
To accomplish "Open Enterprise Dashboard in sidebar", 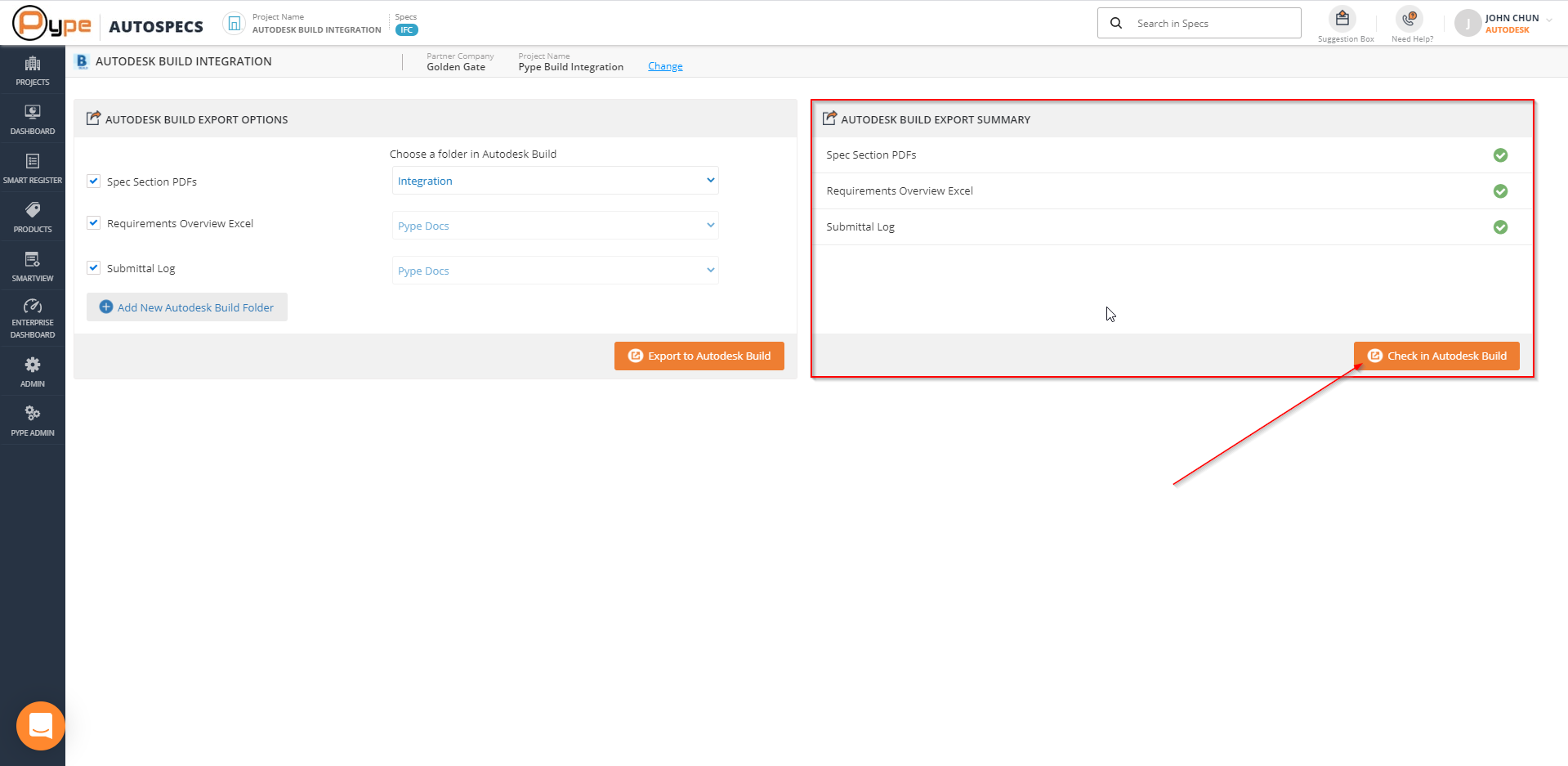I will pyautogui.click(x=33, y=318).
